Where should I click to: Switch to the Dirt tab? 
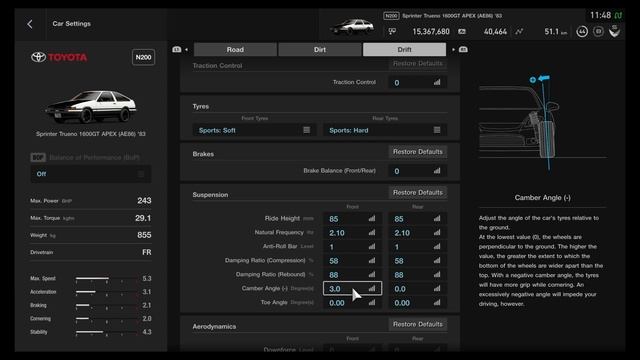(320, 49)
